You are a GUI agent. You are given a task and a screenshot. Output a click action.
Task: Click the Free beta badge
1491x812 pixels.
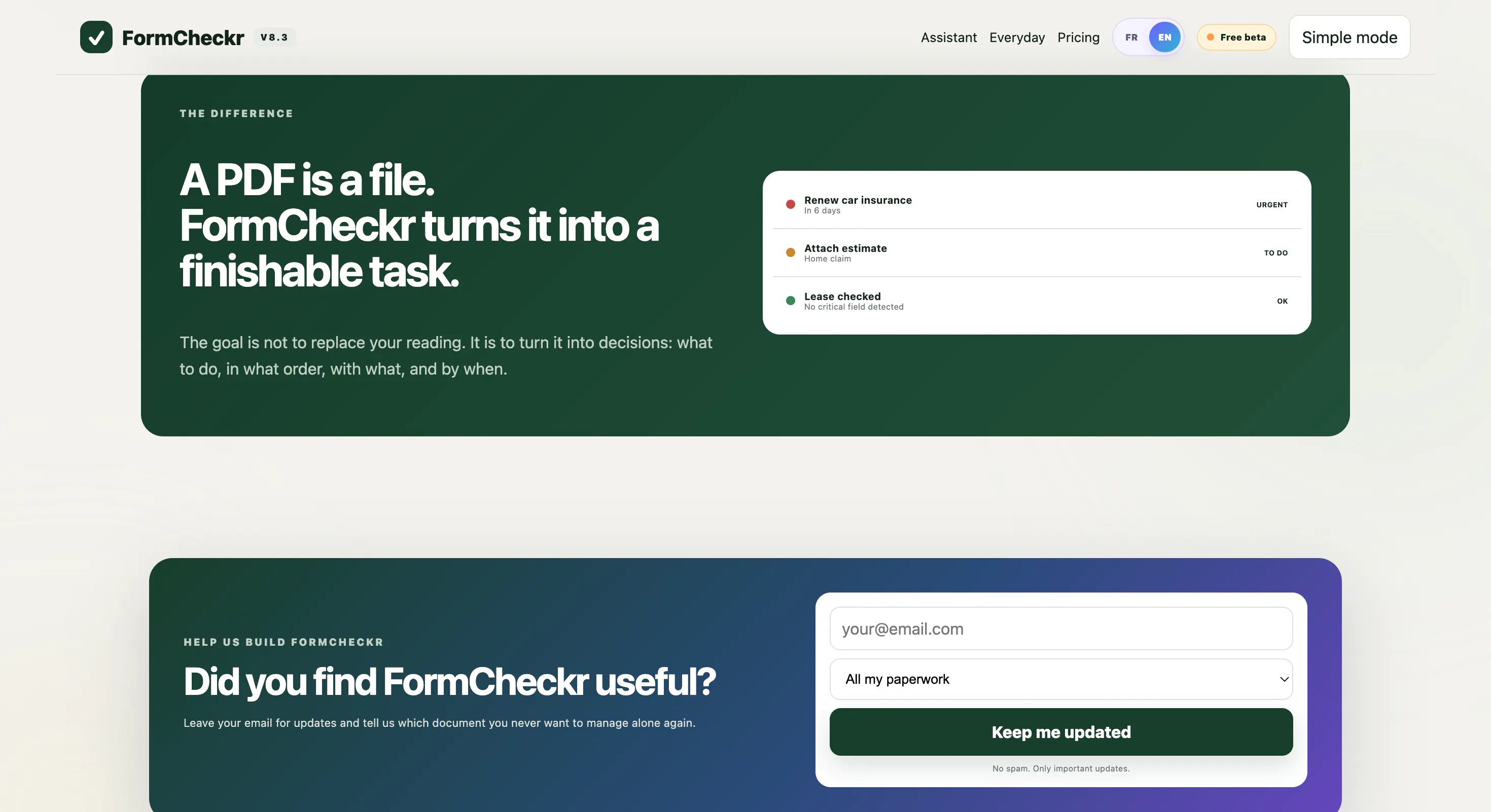[1236, 37]
